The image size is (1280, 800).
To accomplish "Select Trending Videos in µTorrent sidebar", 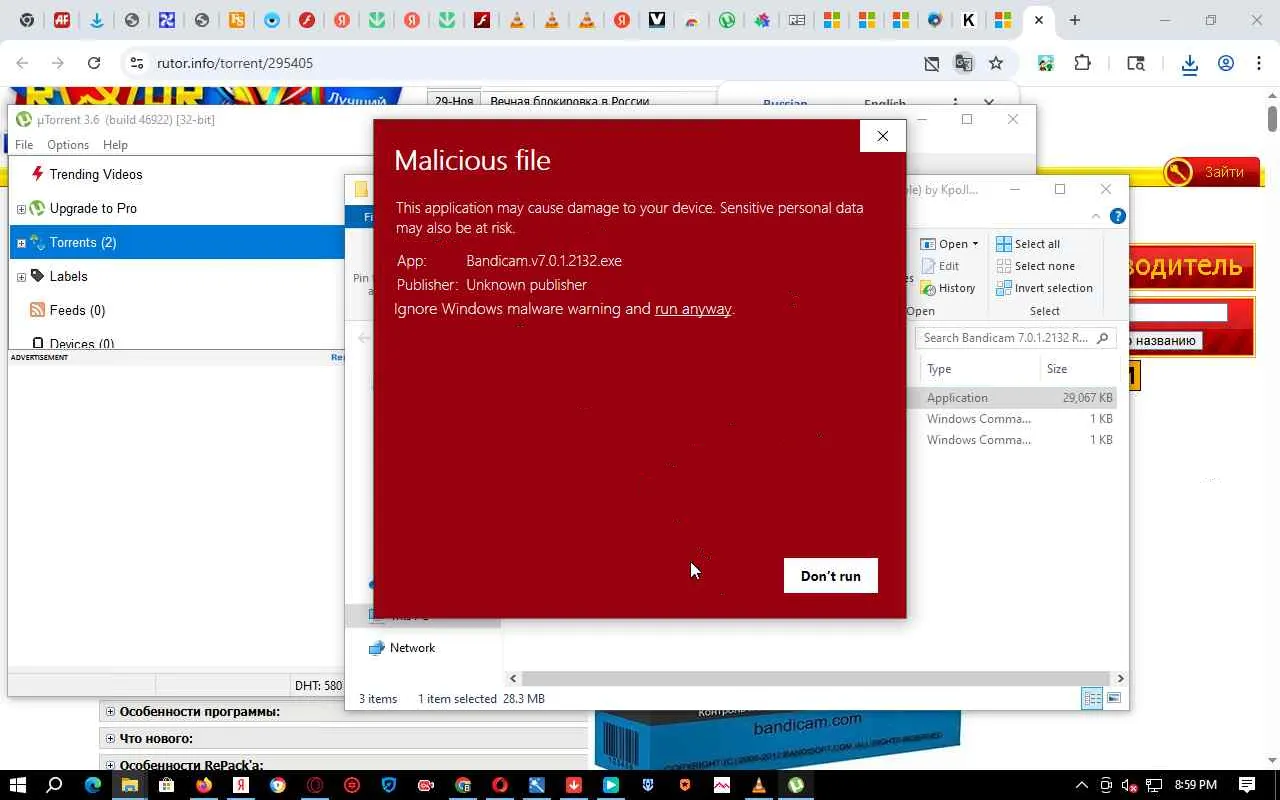I will pyautogui.click(x=96, y=174).
